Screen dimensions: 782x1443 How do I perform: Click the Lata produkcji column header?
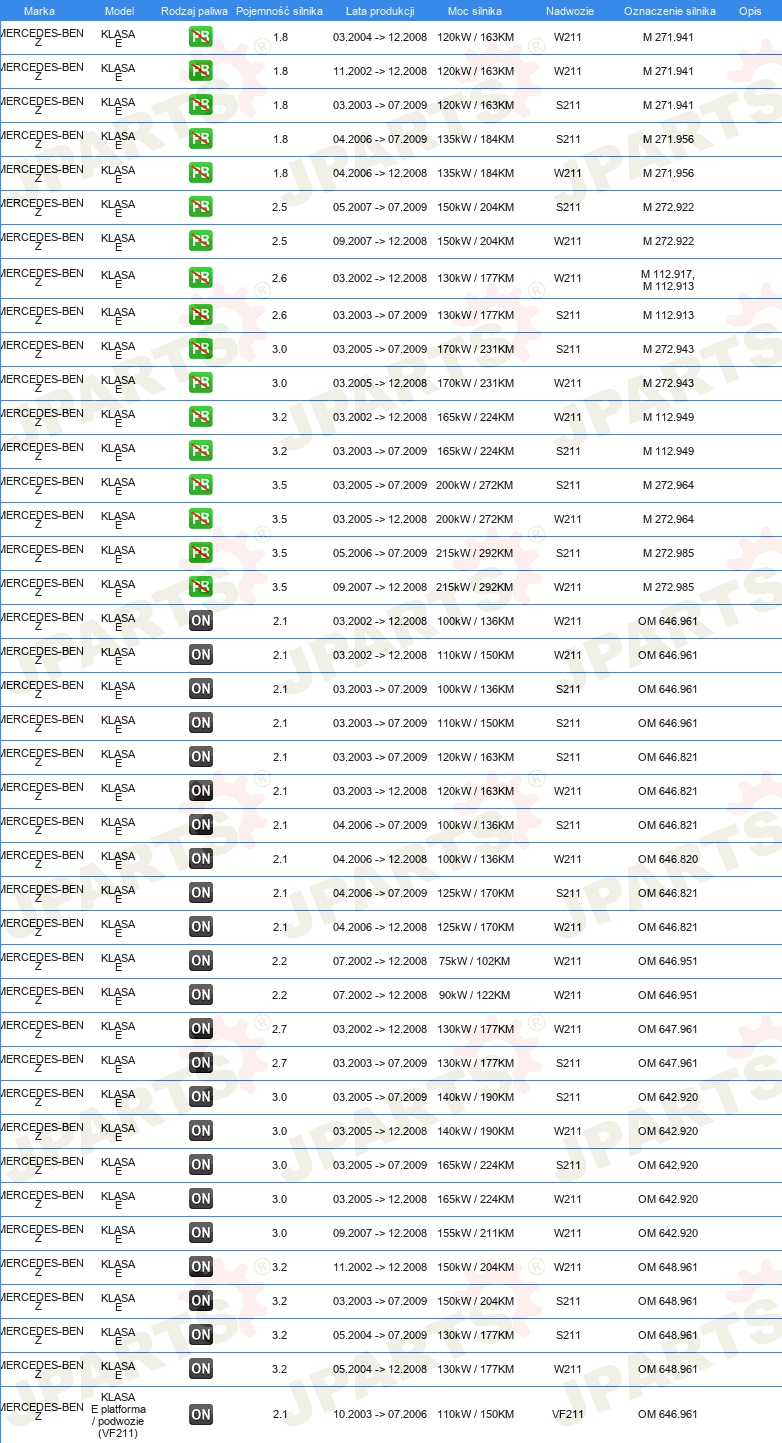click(380, 11)
